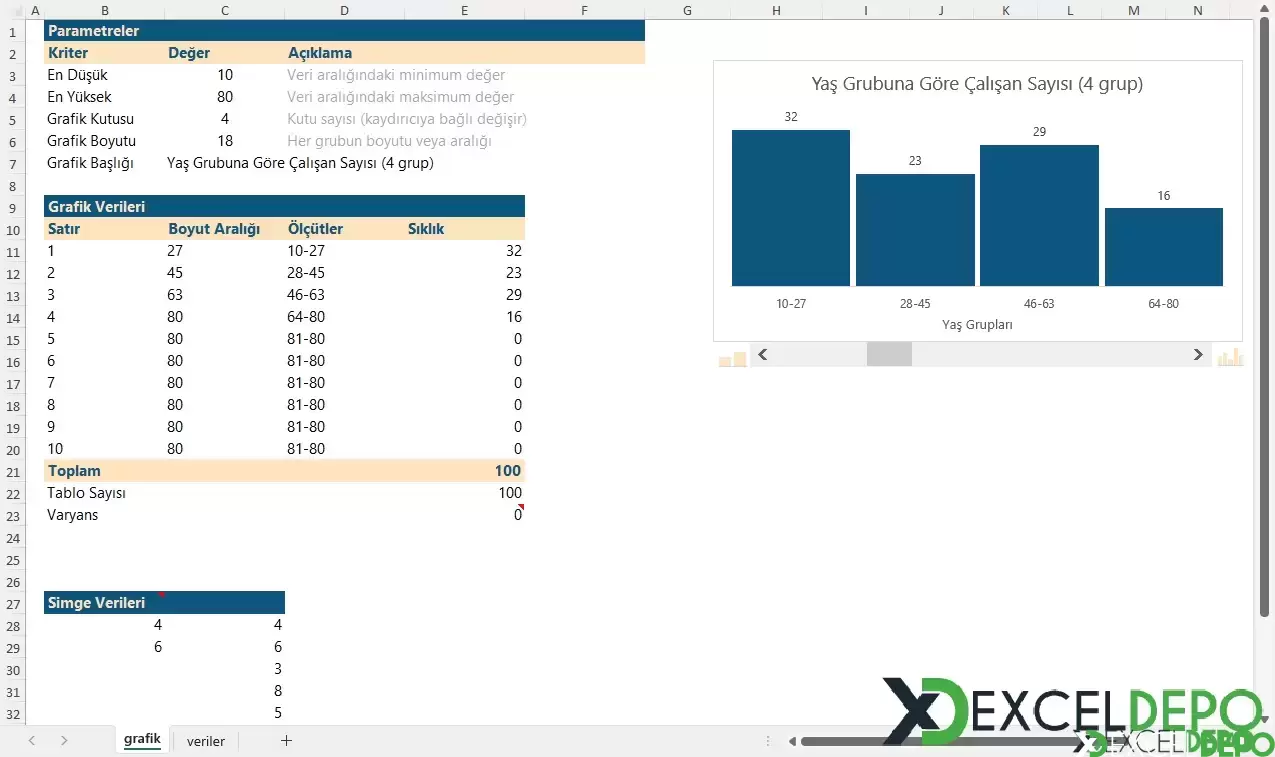The image size is (1275, 757).
Task: Click the two-bar histogram icon left of chart scrollbar
Action: (x=732, y=358)
